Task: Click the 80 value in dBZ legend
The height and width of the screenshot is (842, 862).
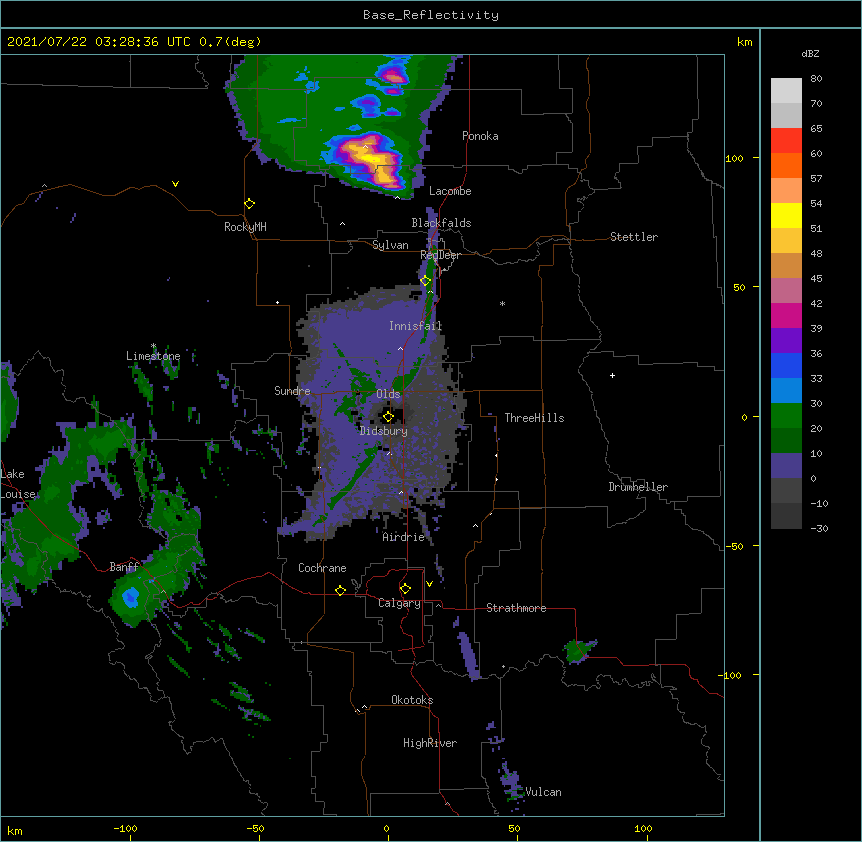Action: [816, 79]
